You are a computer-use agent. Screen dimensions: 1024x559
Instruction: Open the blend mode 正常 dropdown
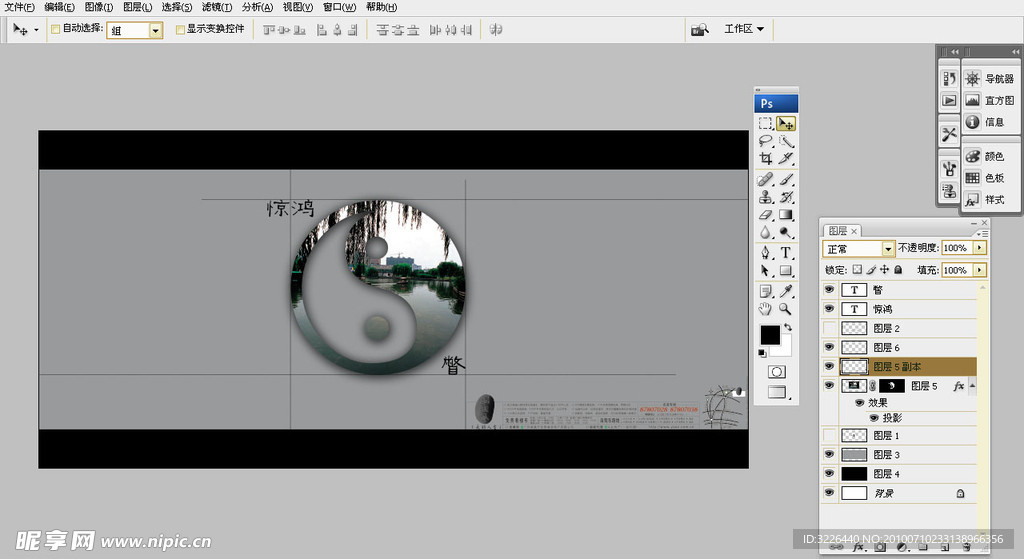click(888, 249)
